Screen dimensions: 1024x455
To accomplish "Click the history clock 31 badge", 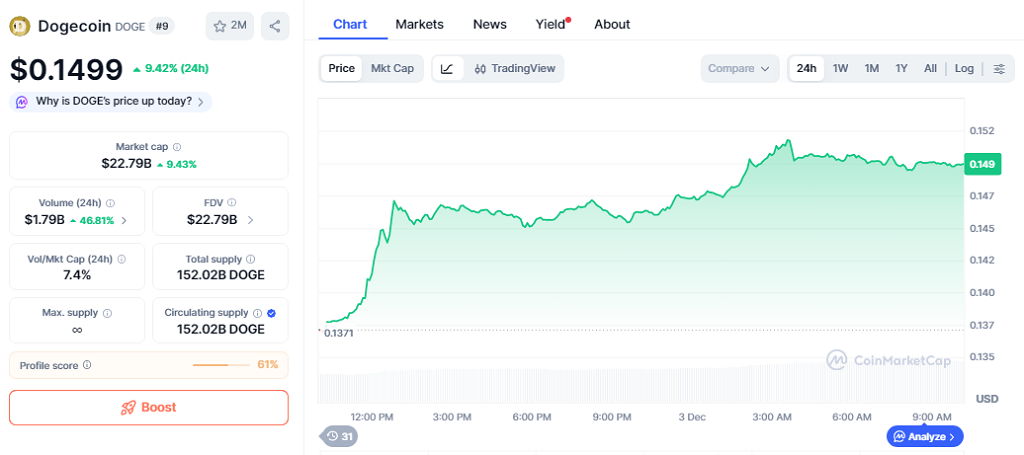I will (x=338, y=435).
